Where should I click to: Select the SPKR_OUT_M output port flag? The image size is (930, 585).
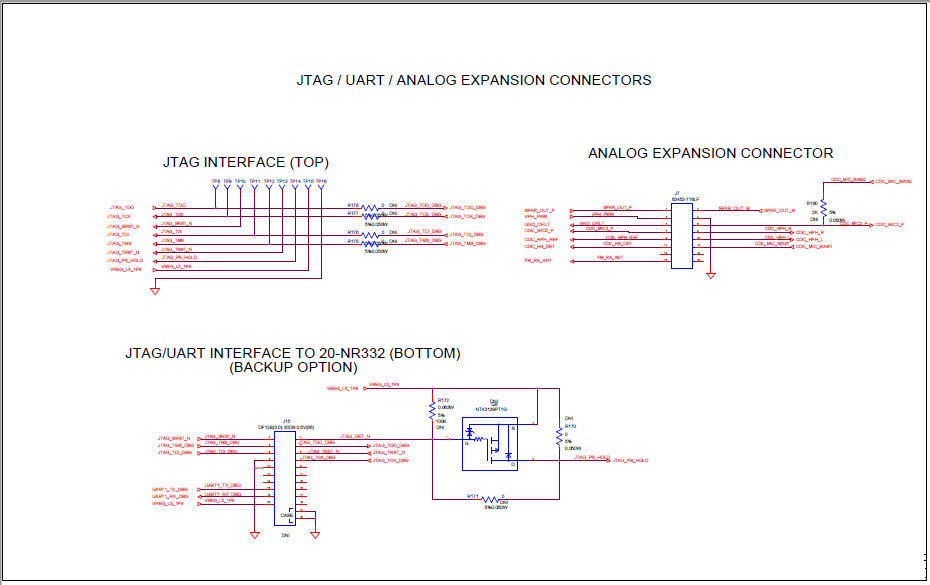pos(762,209)
